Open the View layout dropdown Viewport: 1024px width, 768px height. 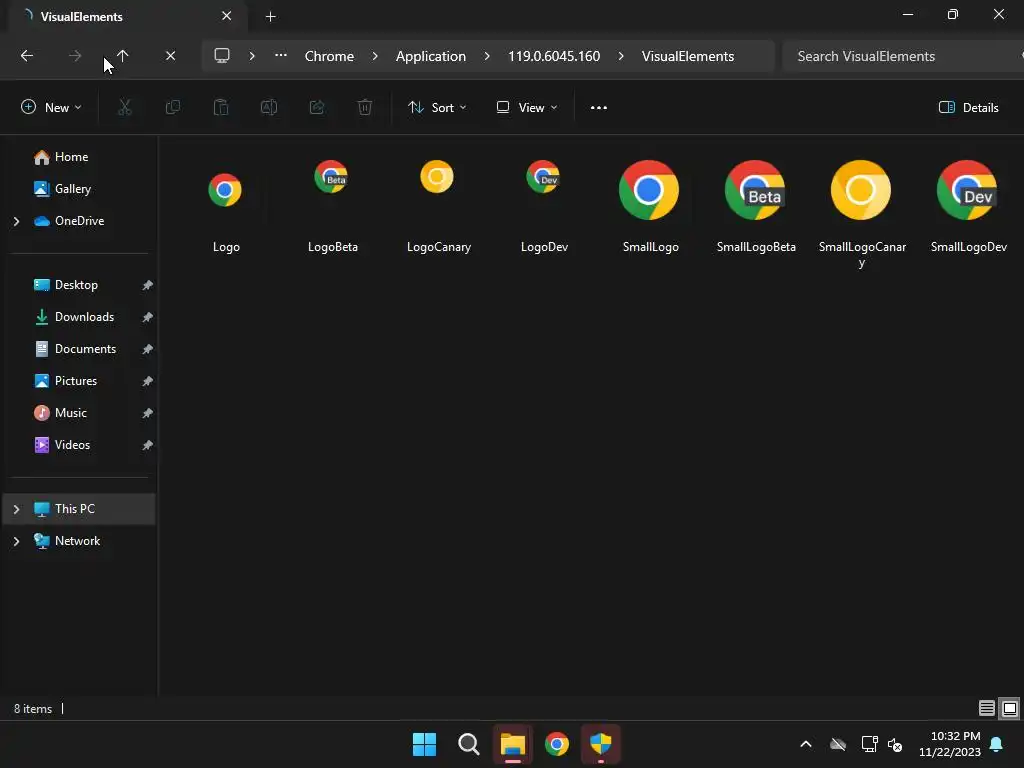pos(527,108)
